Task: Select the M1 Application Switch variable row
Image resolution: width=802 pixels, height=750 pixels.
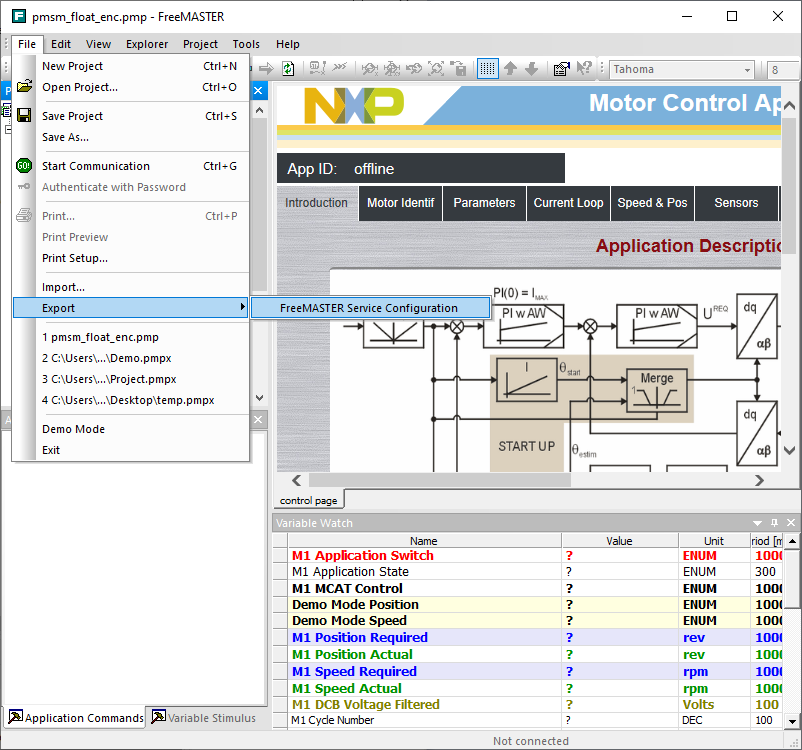Action: 362,556
